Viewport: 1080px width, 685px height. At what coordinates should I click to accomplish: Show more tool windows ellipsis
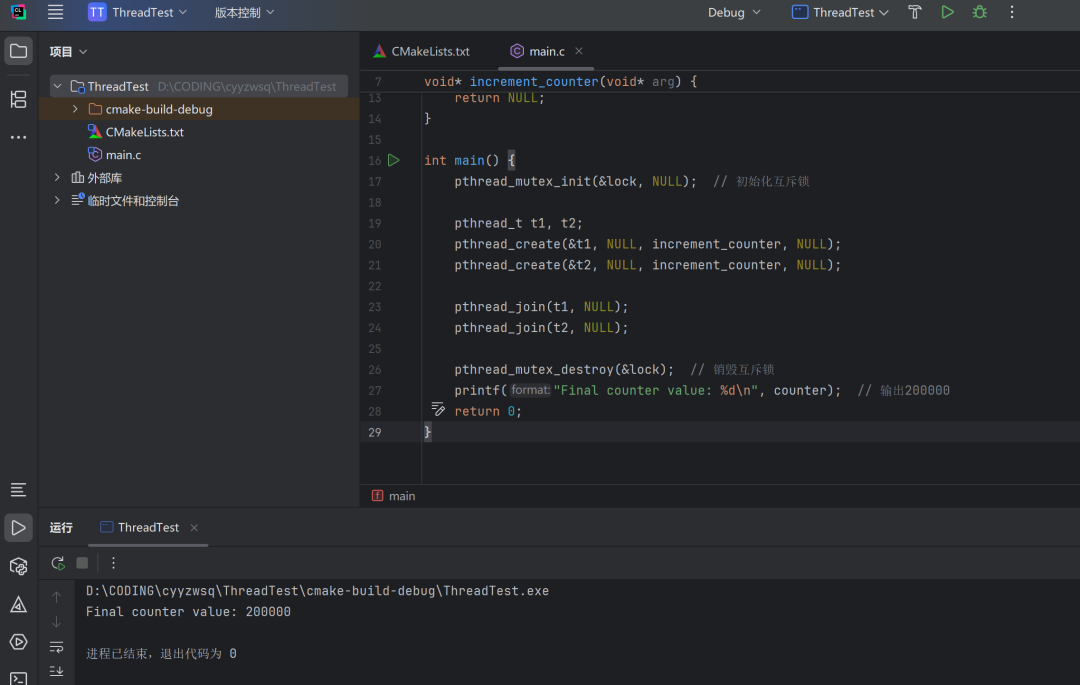click(x=19, y=137)
